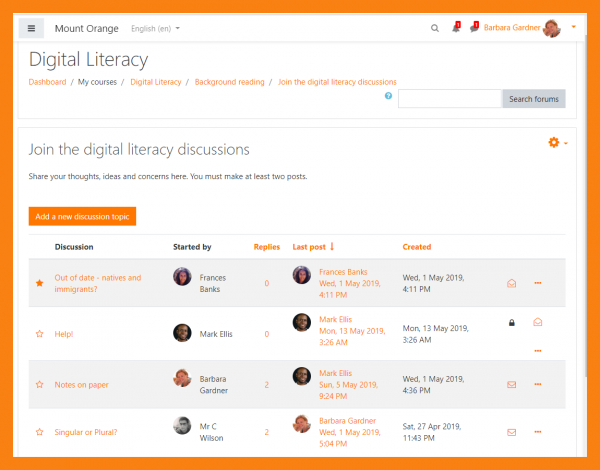Open the hamburger navigation drawer
The image size is (600, 470).
pyautogui.click(x=31, y=28)
